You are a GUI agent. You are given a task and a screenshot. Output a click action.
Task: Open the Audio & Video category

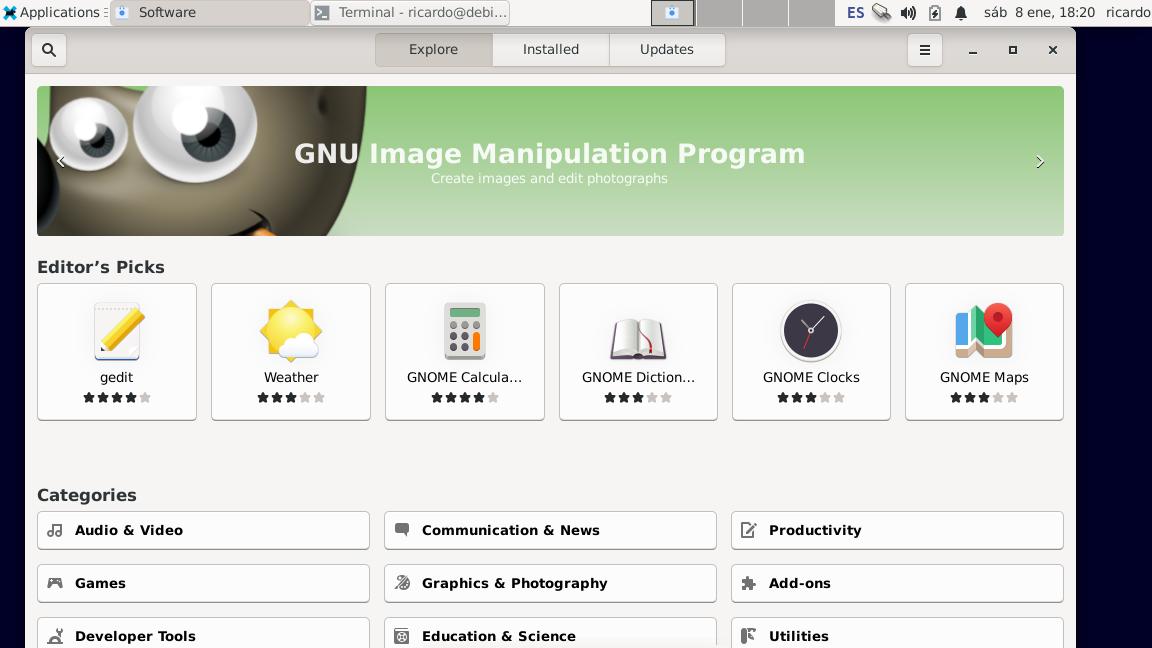pos(204,530)
